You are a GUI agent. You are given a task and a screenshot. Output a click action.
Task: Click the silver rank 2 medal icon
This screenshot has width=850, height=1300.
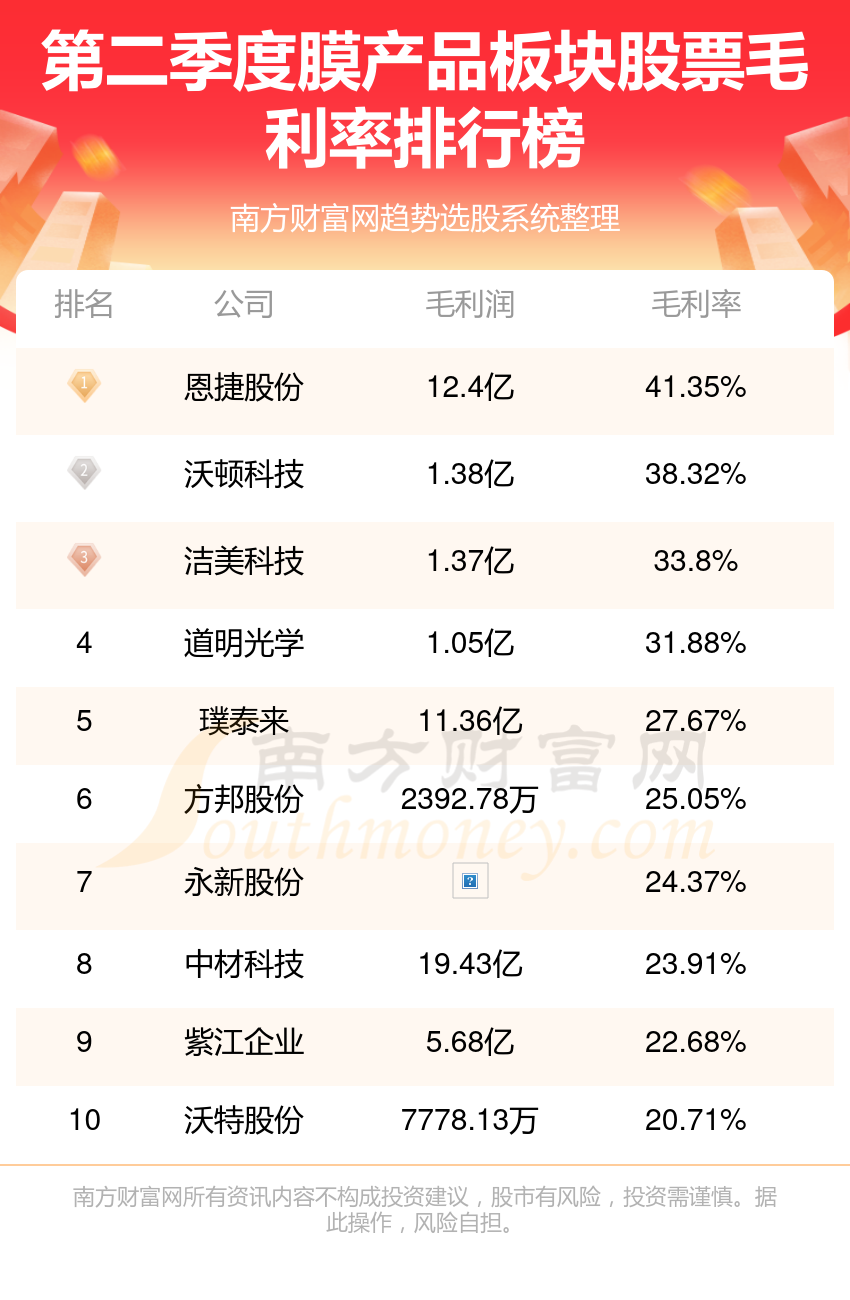[x=84, y=472]
